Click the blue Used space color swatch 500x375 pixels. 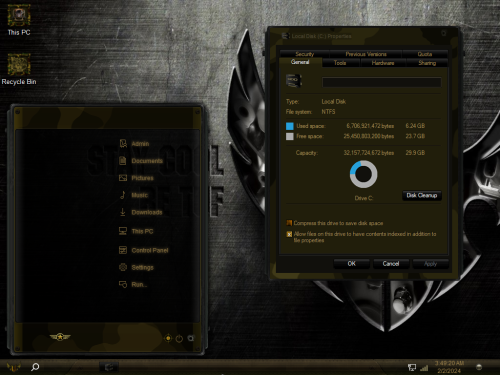point(290,126)
